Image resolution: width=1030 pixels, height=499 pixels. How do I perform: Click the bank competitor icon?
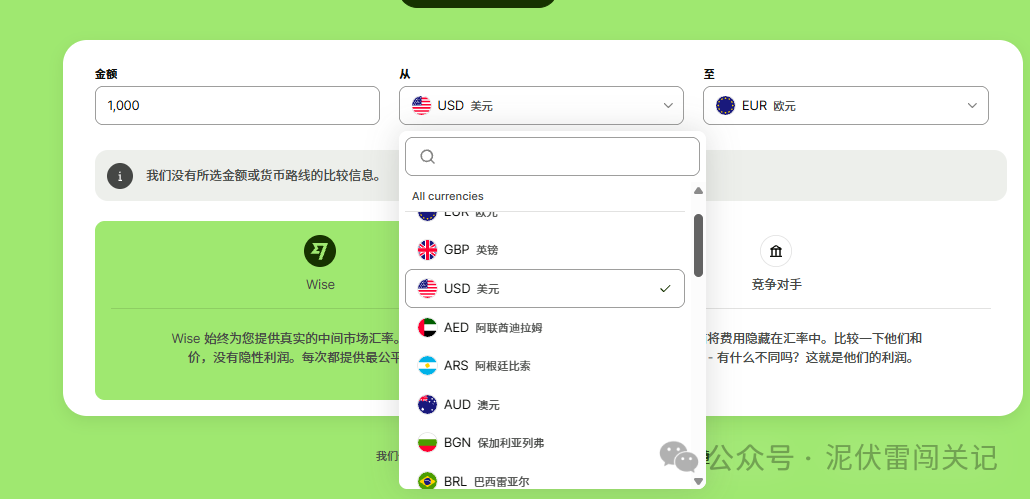[x=776, y=251]
